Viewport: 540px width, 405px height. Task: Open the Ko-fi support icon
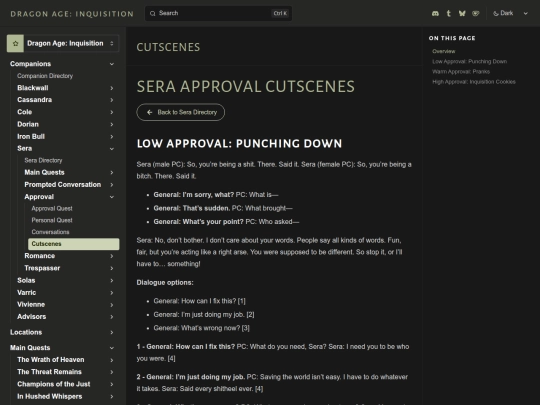(x=476, y=13)
